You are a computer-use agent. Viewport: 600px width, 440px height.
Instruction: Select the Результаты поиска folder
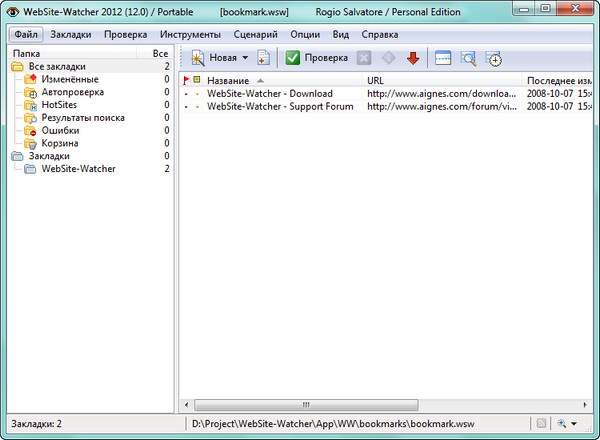(83, 118)
